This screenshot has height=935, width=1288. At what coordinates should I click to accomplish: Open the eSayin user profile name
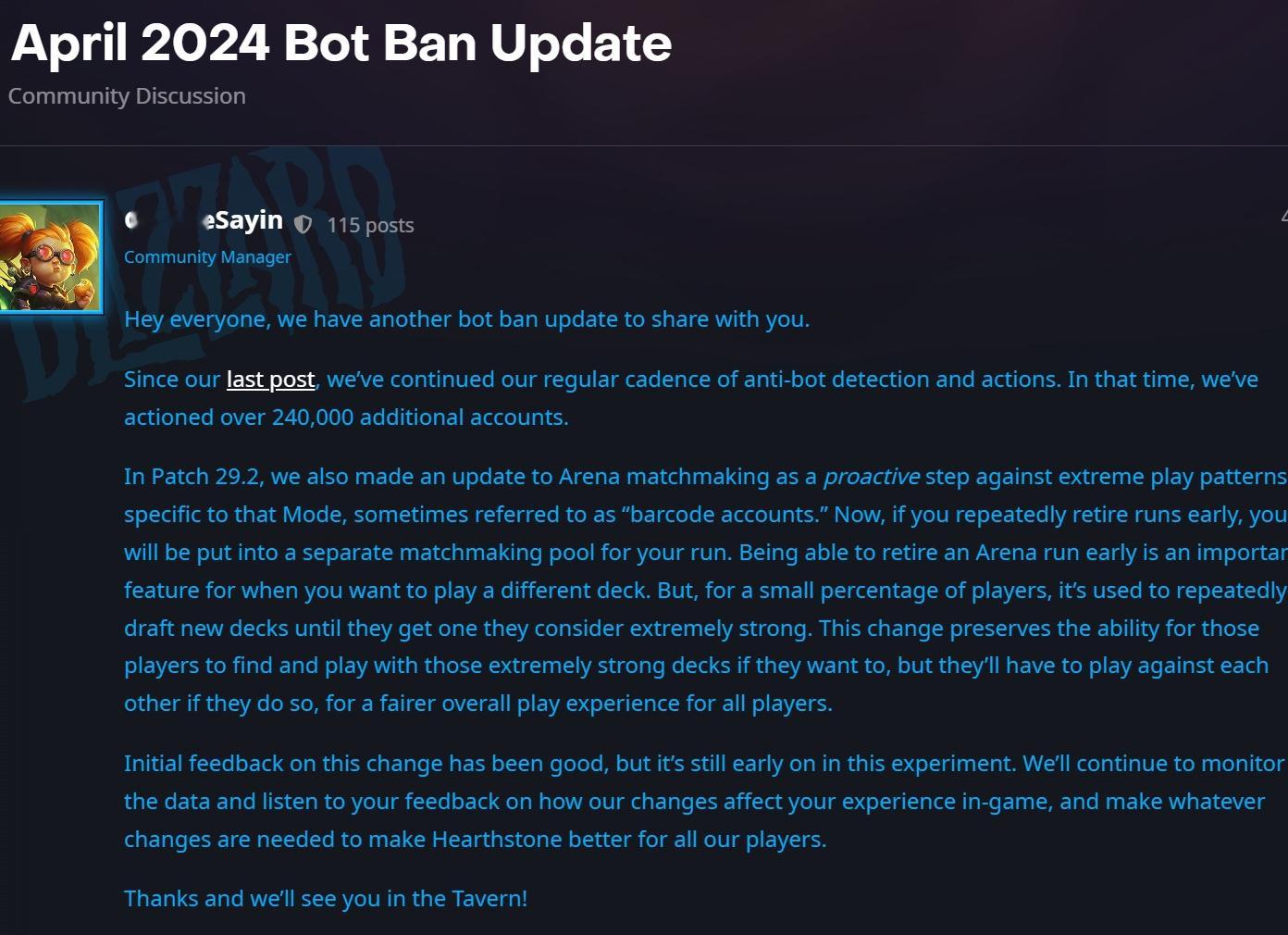204,220
